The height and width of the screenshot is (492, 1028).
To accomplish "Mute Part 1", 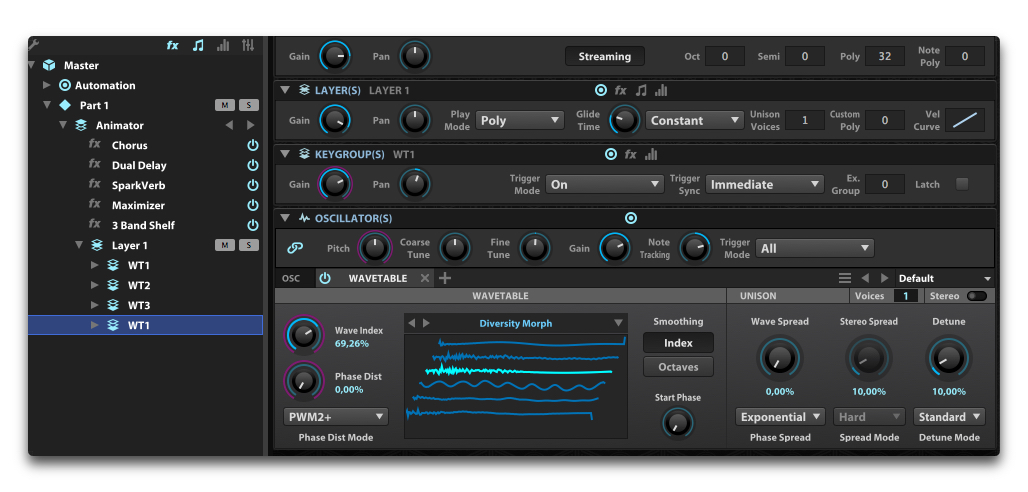I will tap(225, 106).
